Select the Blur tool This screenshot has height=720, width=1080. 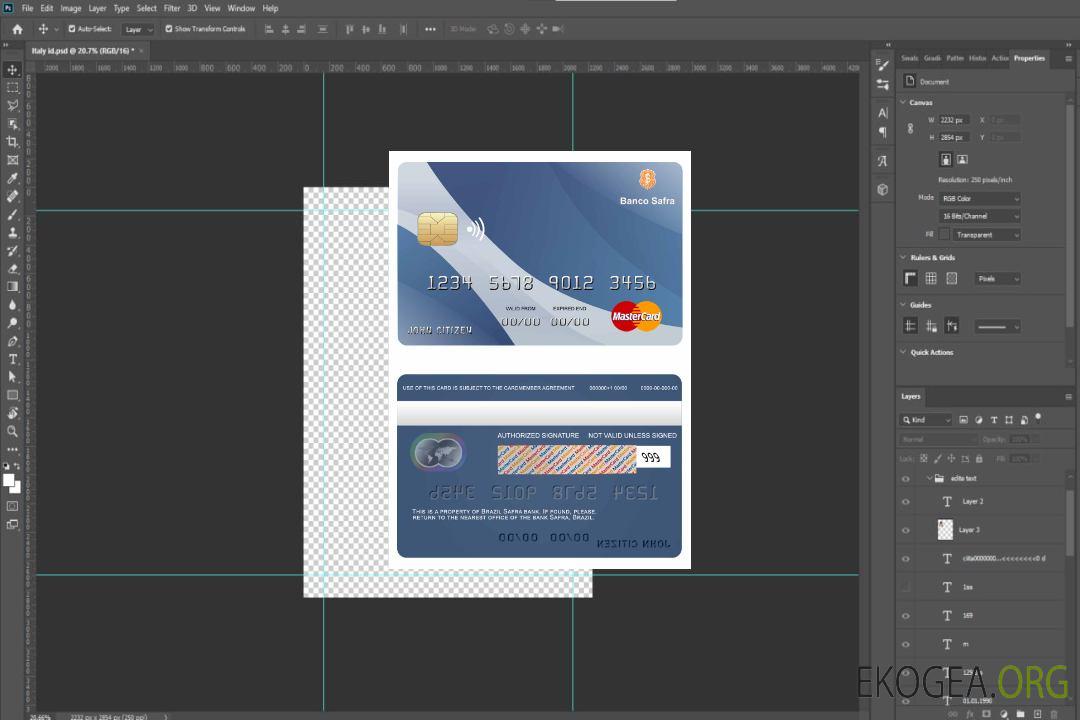pyautogui.click(x=12, y=305)
